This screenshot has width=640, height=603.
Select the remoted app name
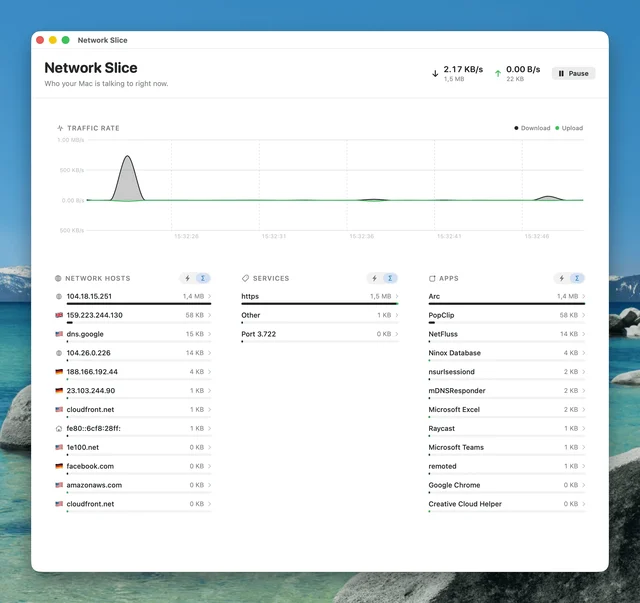pos(442,466)
